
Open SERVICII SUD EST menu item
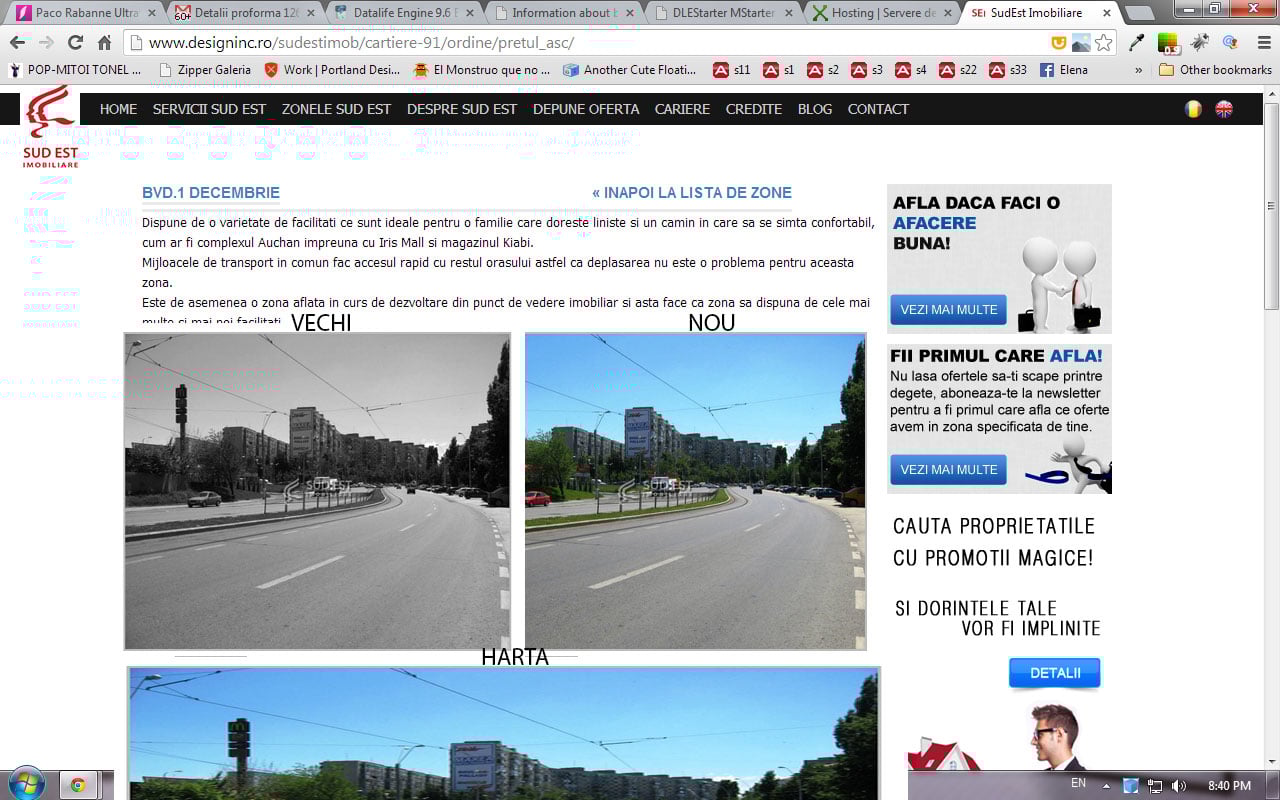coord(209,109)
